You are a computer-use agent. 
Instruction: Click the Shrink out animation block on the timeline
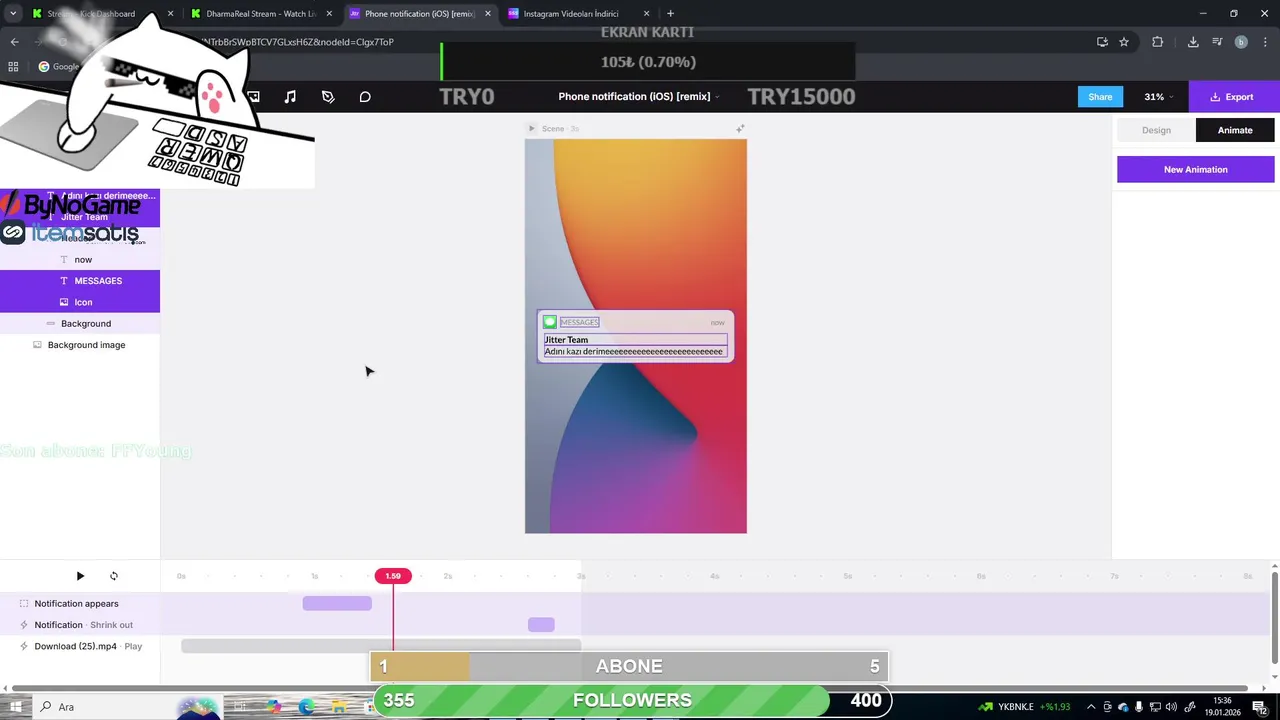point(541,625)
